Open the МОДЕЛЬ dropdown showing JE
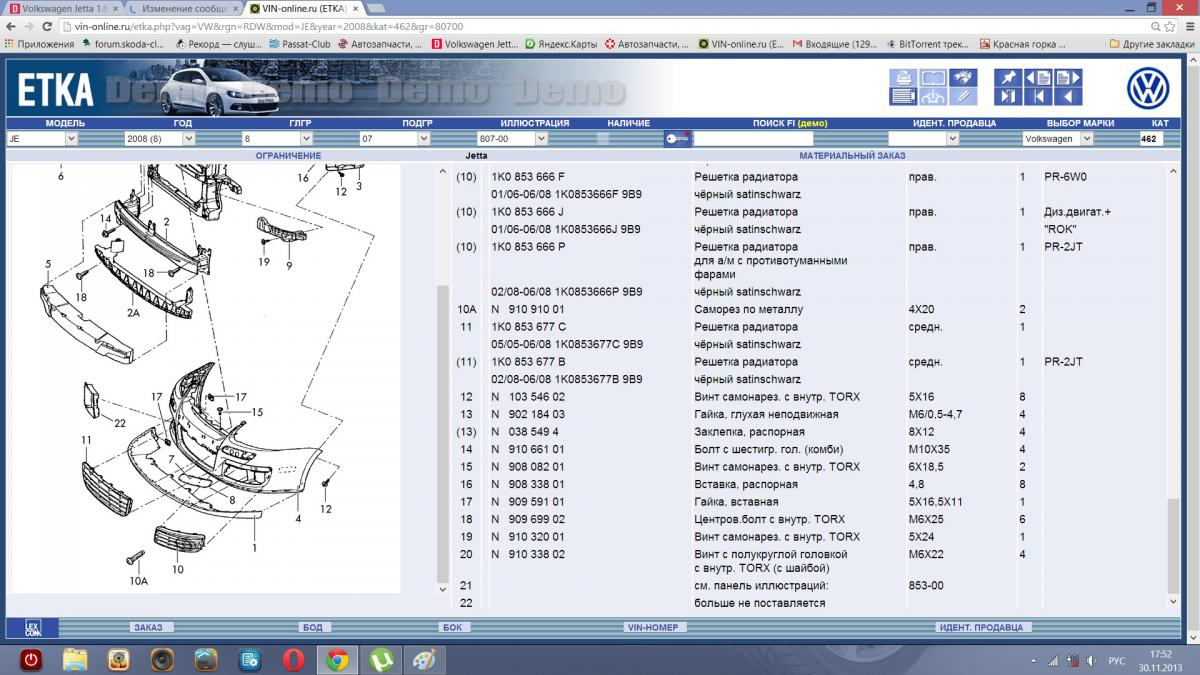This screenshot has height=675, width=1200. [42, 139]
